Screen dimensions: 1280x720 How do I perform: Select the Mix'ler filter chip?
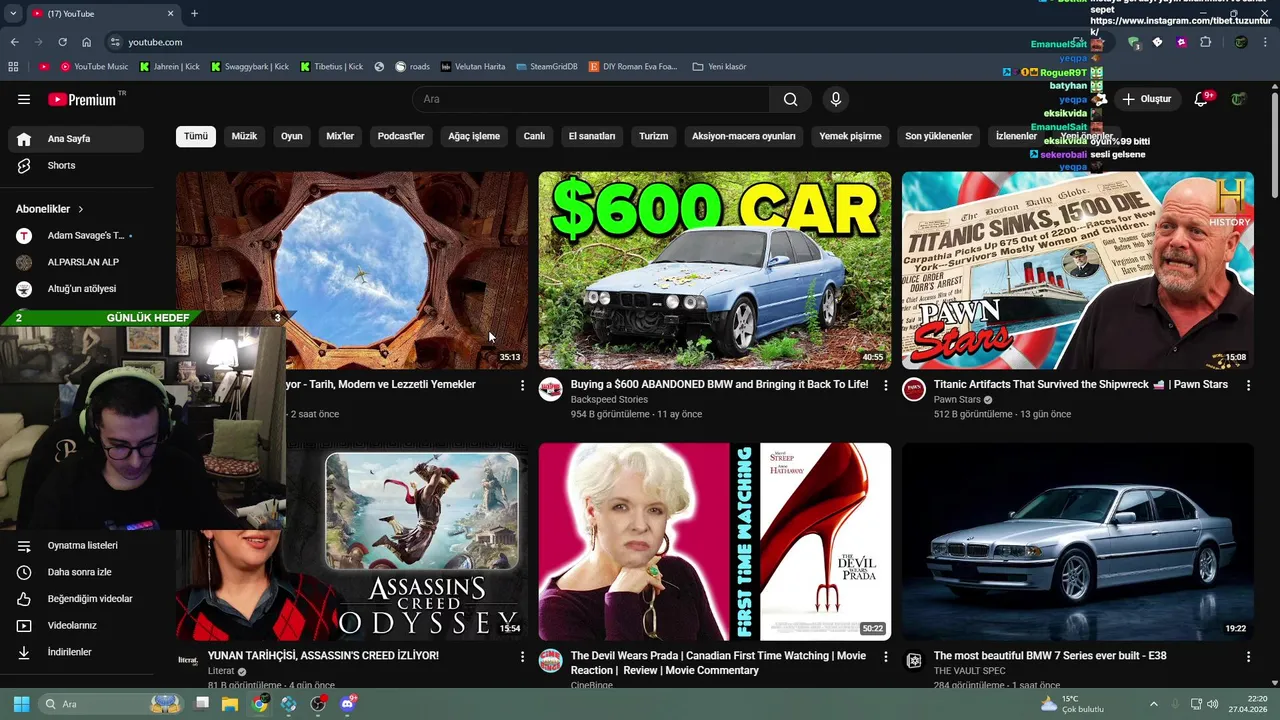coord(340,136)
